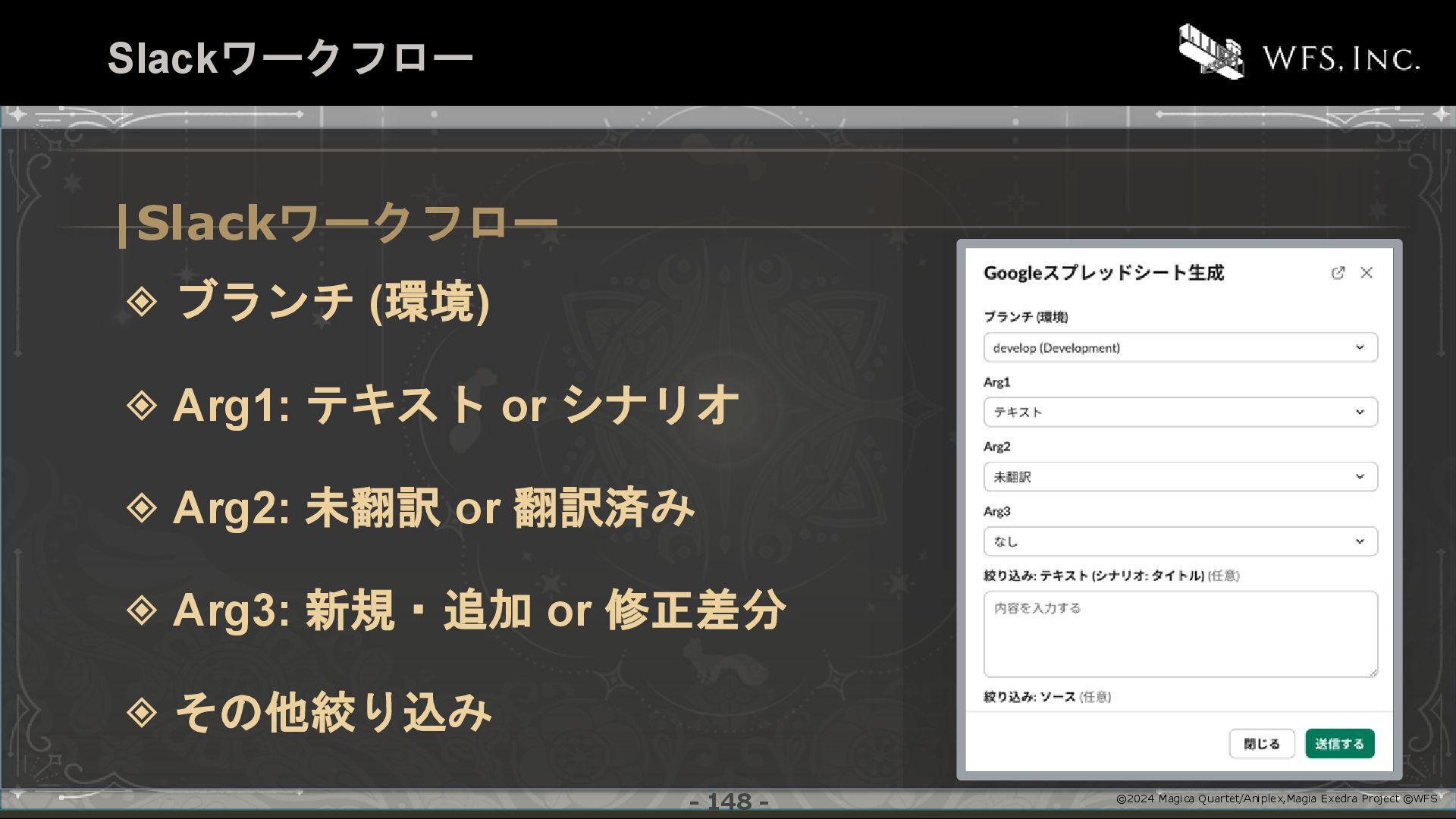Focus the 内容を入力する text area

coord(1181,634)
